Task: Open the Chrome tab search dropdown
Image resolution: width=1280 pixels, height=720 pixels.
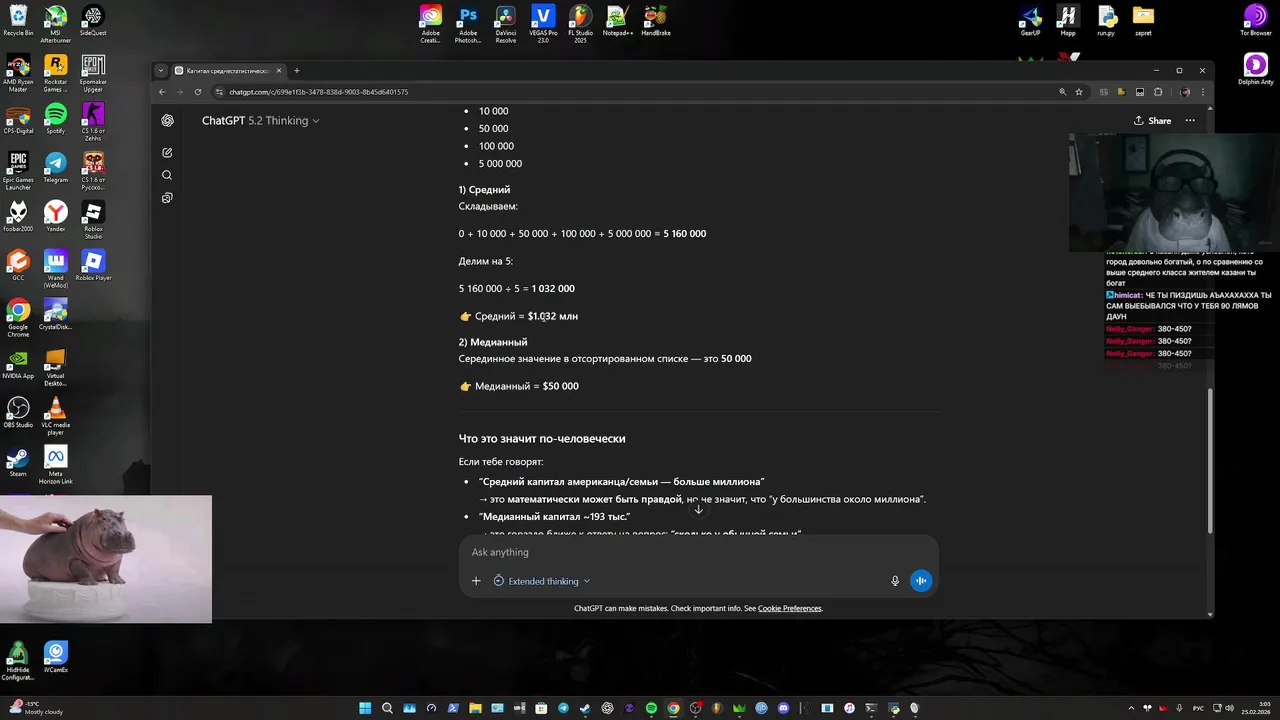Action: [160, 71]
